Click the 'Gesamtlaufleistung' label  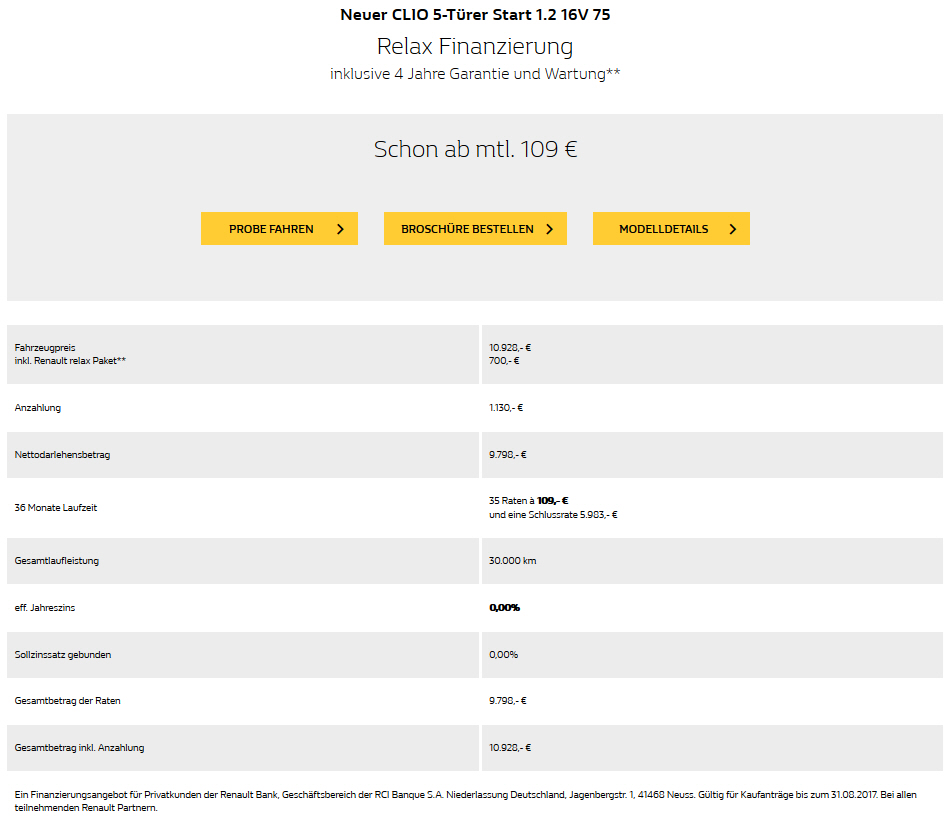pyautogui.click(x=57, y=561)
